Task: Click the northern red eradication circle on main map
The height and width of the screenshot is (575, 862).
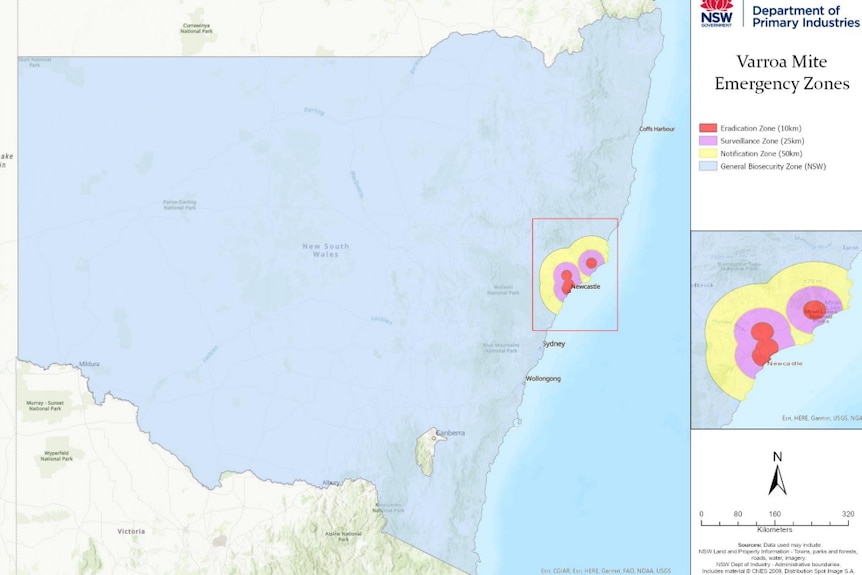Action: [591, 263]
